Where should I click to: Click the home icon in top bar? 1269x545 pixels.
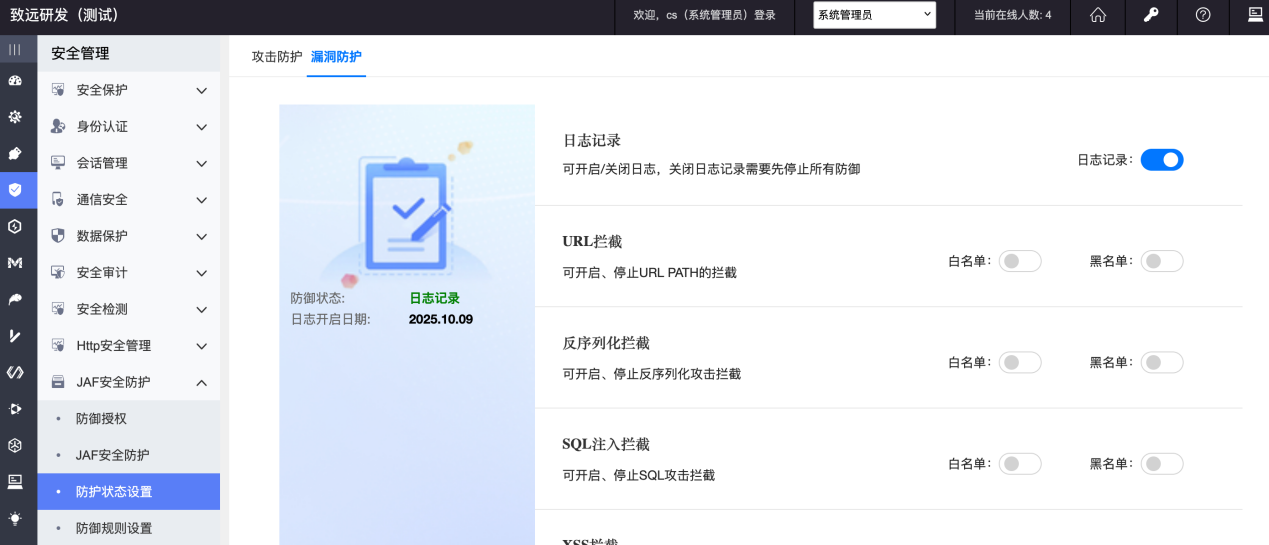point(1098,15)
